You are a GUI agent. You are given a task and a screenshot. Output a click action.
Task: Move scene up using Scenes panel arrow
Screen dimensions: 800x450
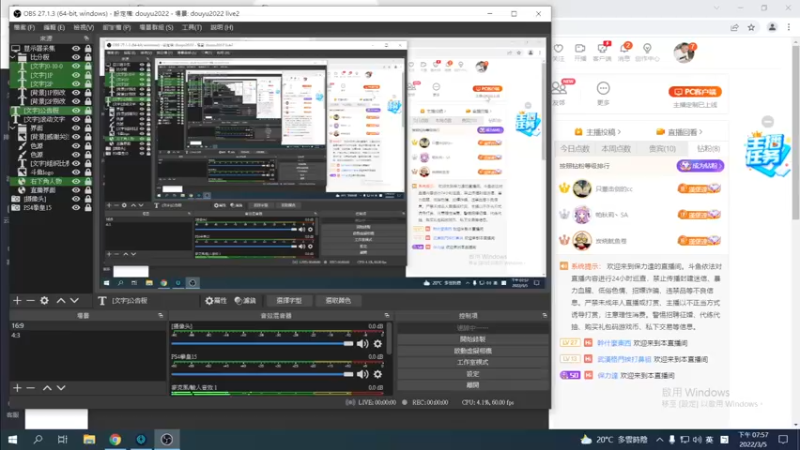pyautogui.click(x=47, y=388)
